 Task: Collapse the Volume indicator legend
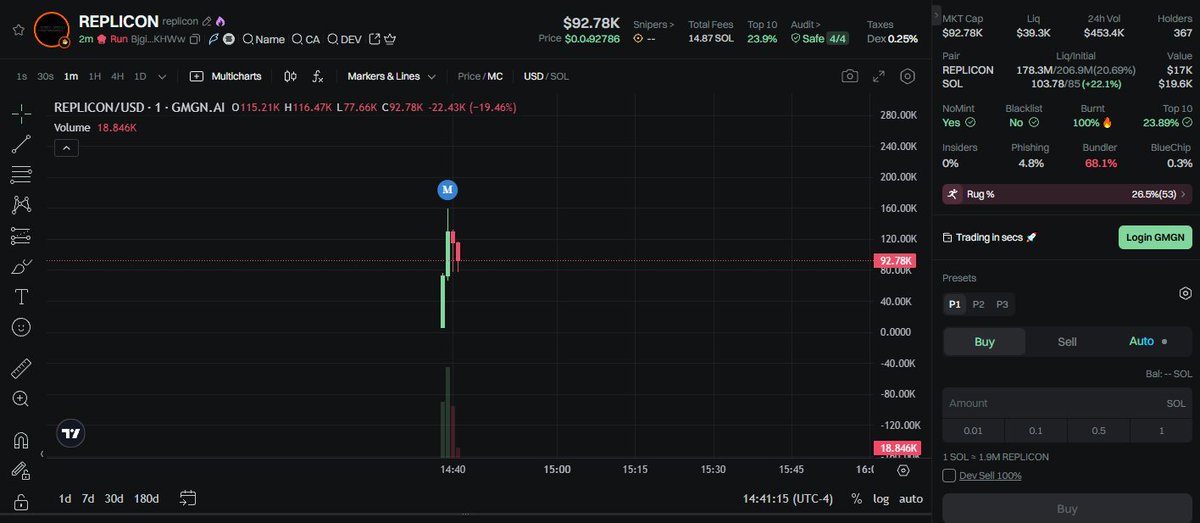pyautogui.click(x=65, y=148)
